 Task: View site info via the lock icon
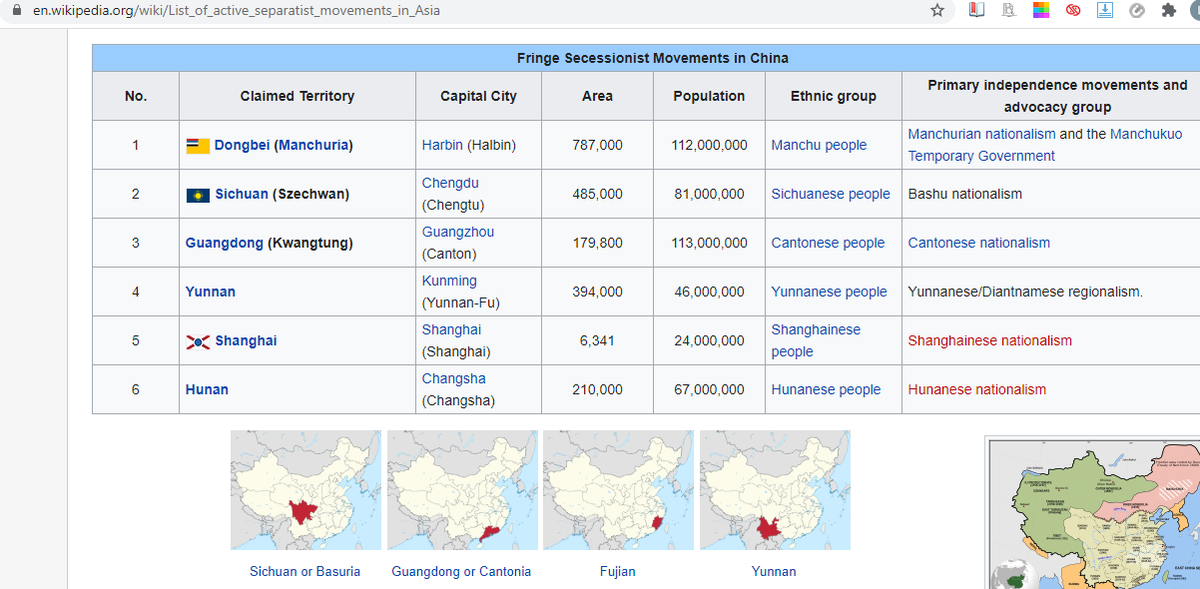point(16,11)
